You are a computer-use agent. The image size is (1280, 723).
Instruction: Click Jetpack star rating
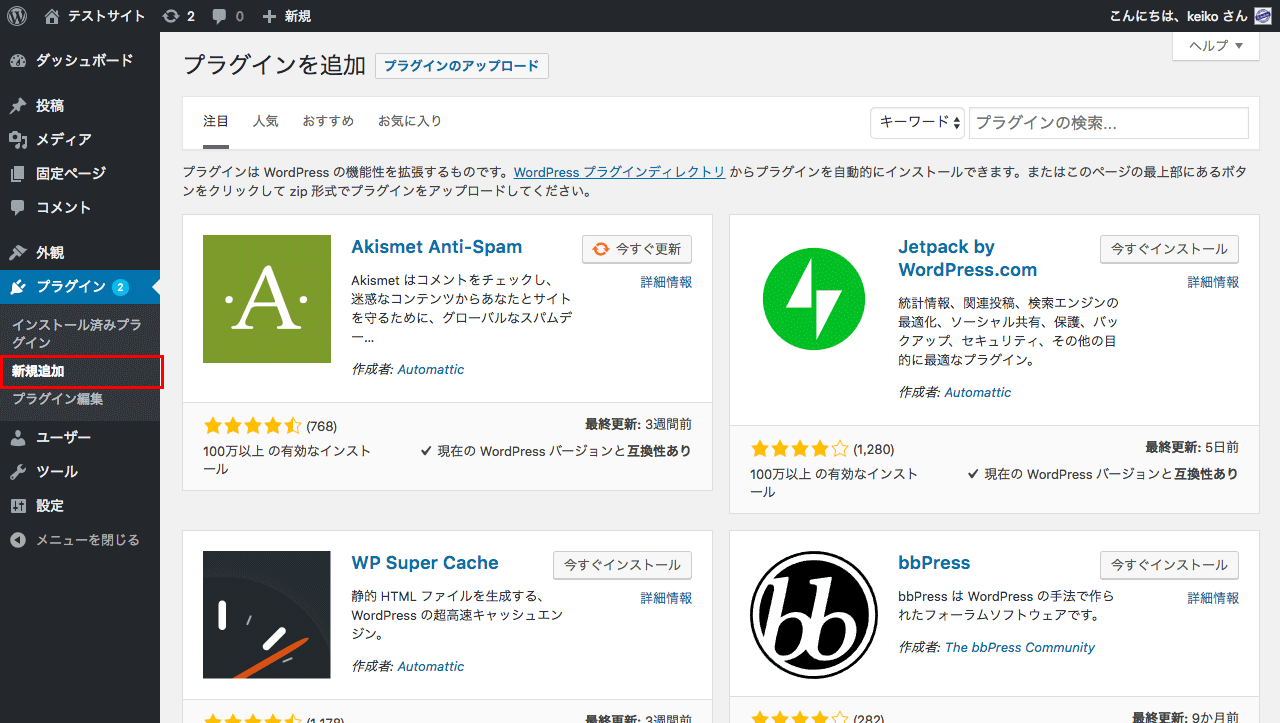(x=799, y=449)
